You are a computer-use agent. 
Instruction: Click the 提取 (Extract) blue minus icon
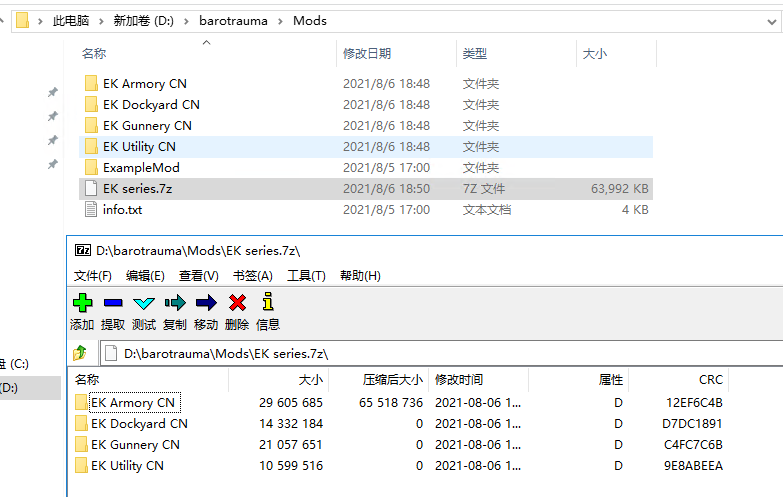(x=113, y=303)
